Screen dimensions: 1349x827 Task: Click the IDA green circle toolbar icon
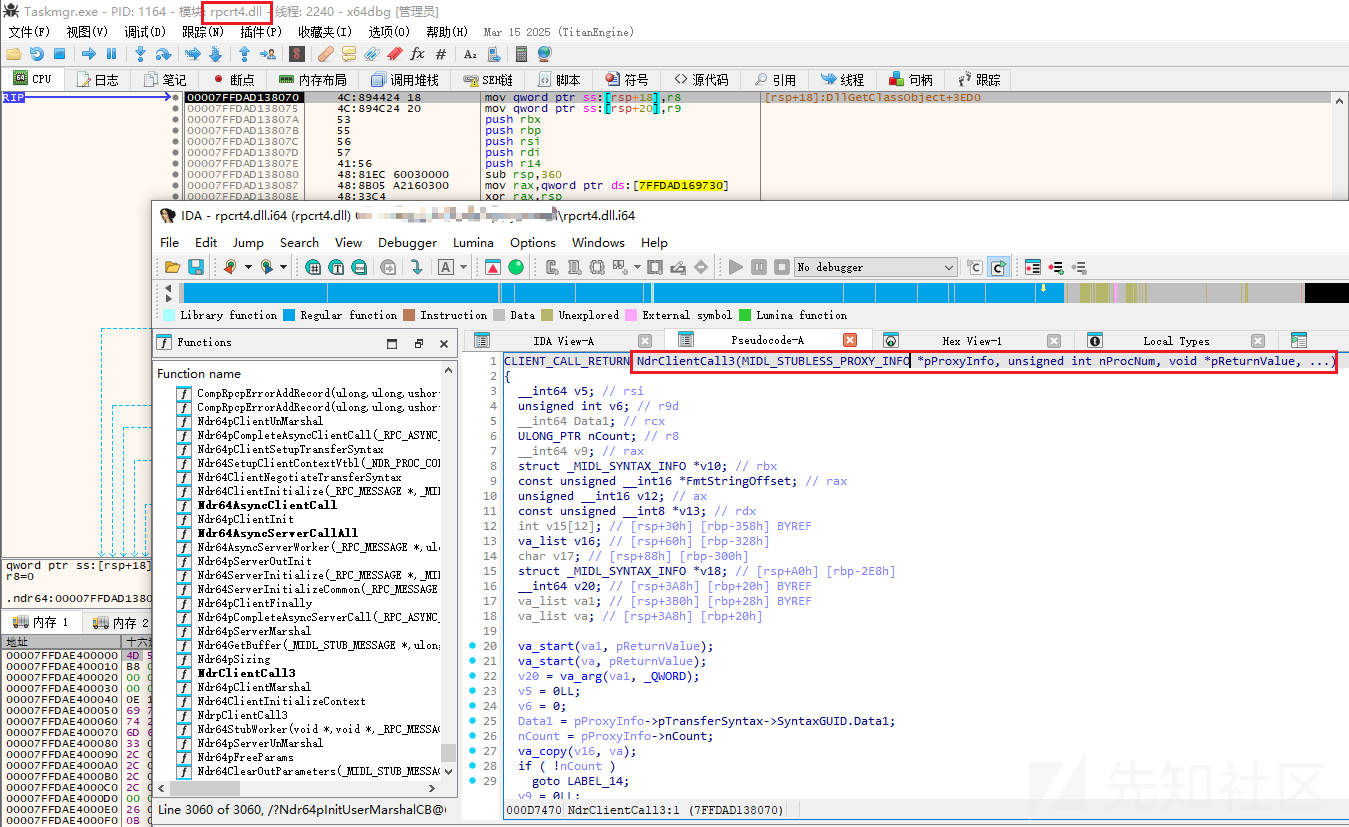pyautogui.click(x=516, y=267)
